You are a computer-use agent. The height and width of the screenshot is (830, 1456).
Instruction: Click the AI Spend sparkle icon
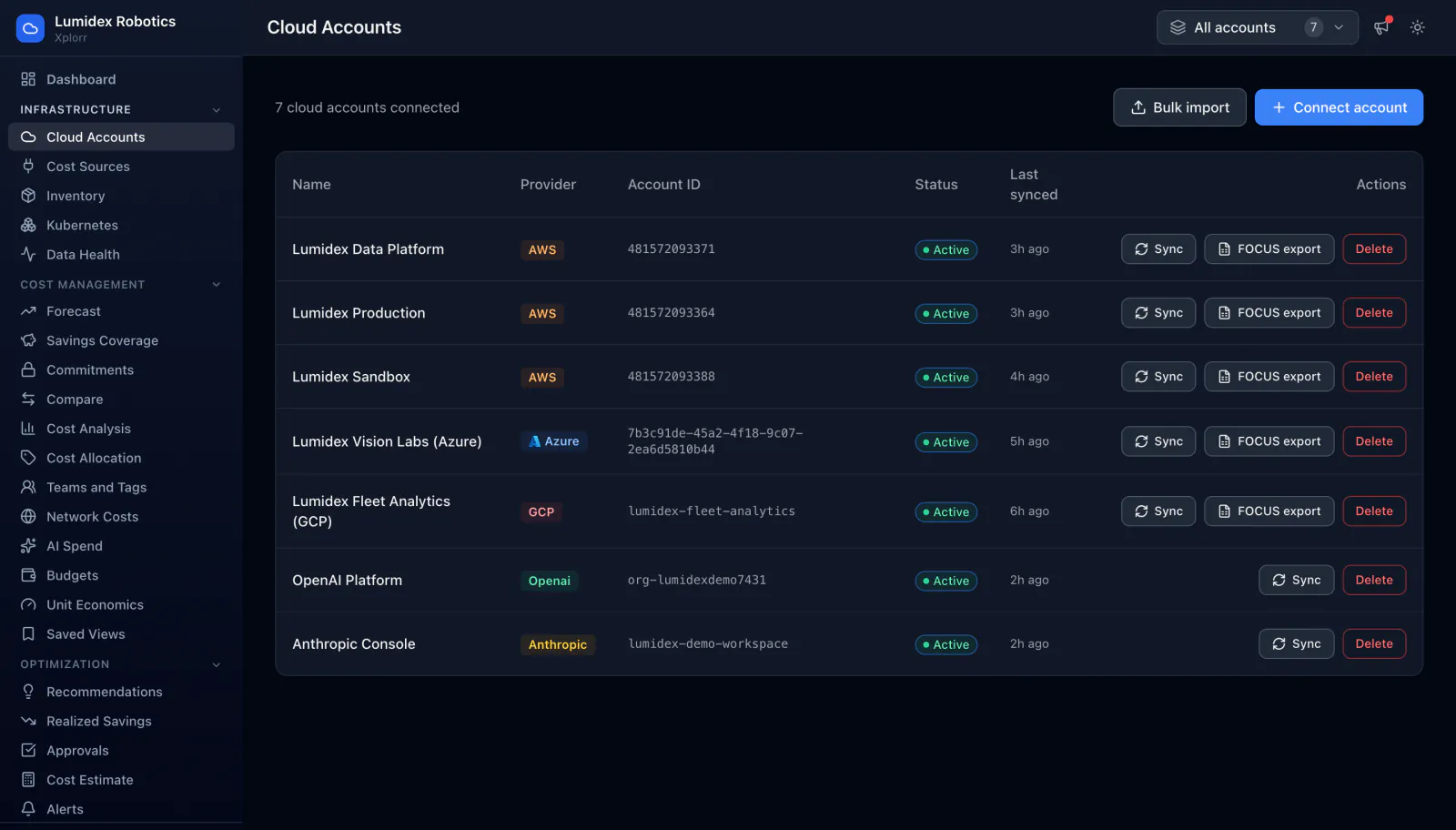[28, 546]
